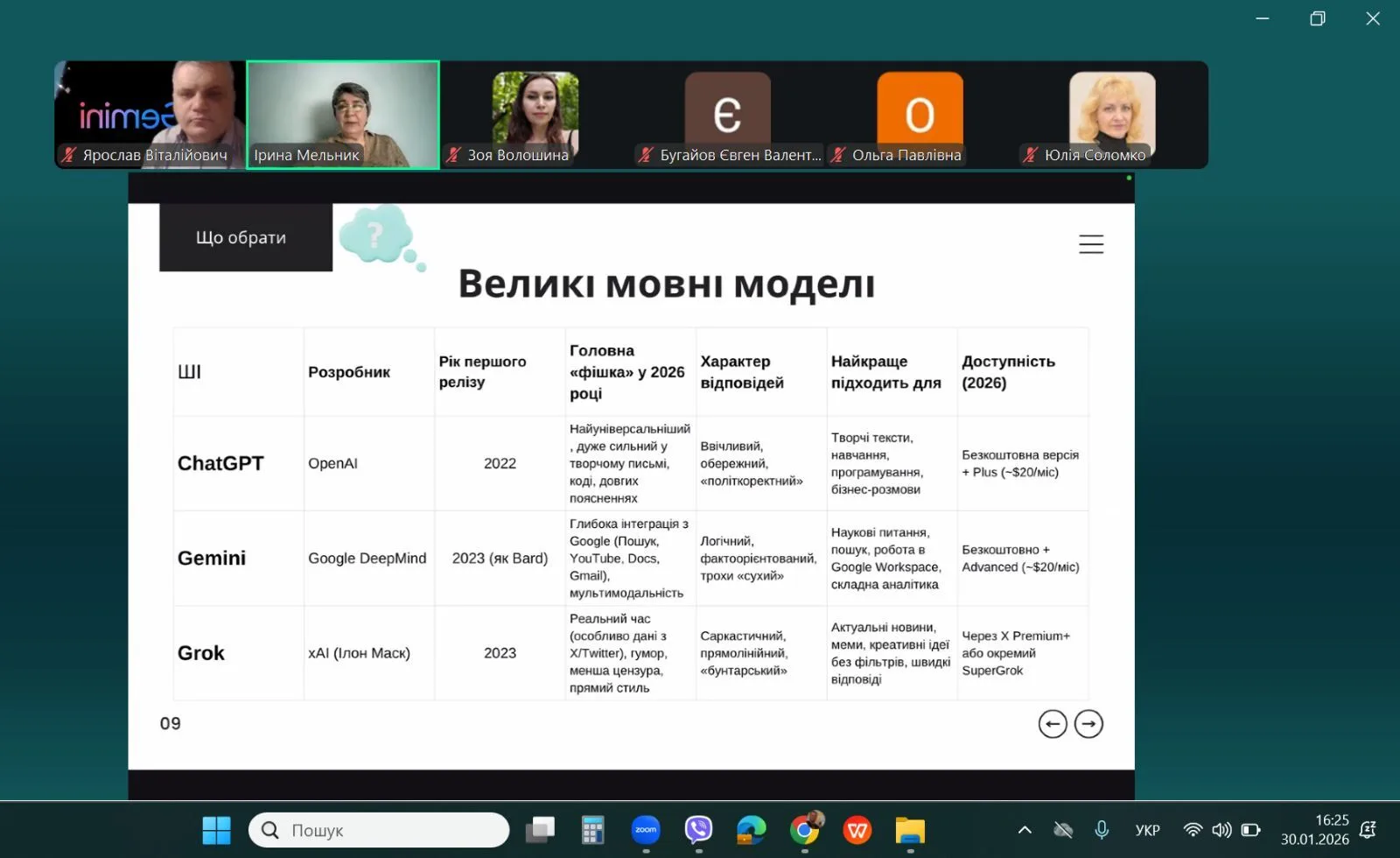
Task: Advance to the next slide arrow
Action: click(x=1088, y=724)
